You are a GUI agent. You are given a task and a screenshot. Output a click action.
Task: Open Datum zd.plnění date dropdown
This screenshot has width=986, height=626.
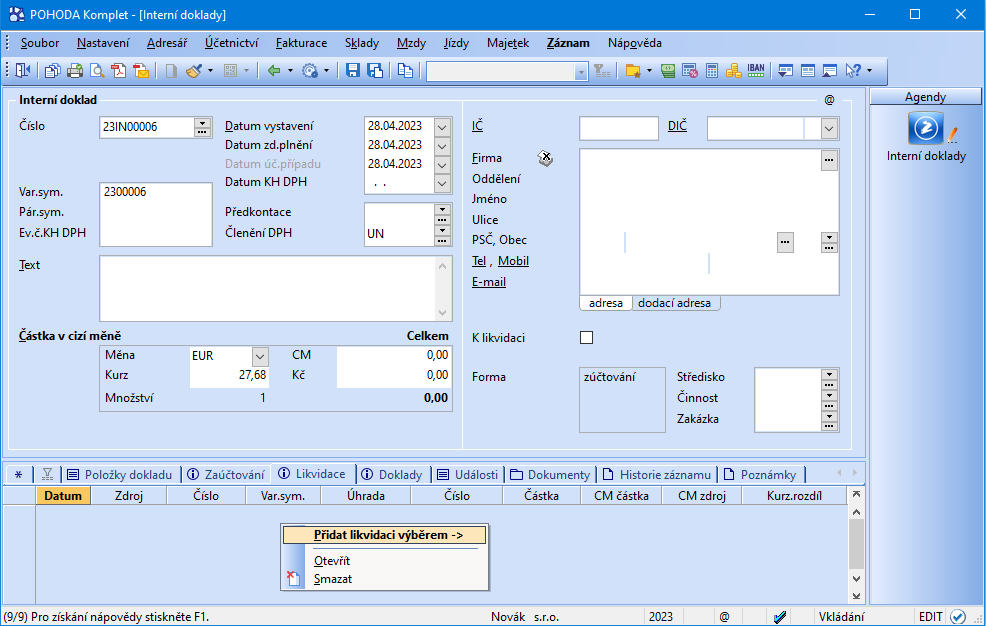point(442,146)
